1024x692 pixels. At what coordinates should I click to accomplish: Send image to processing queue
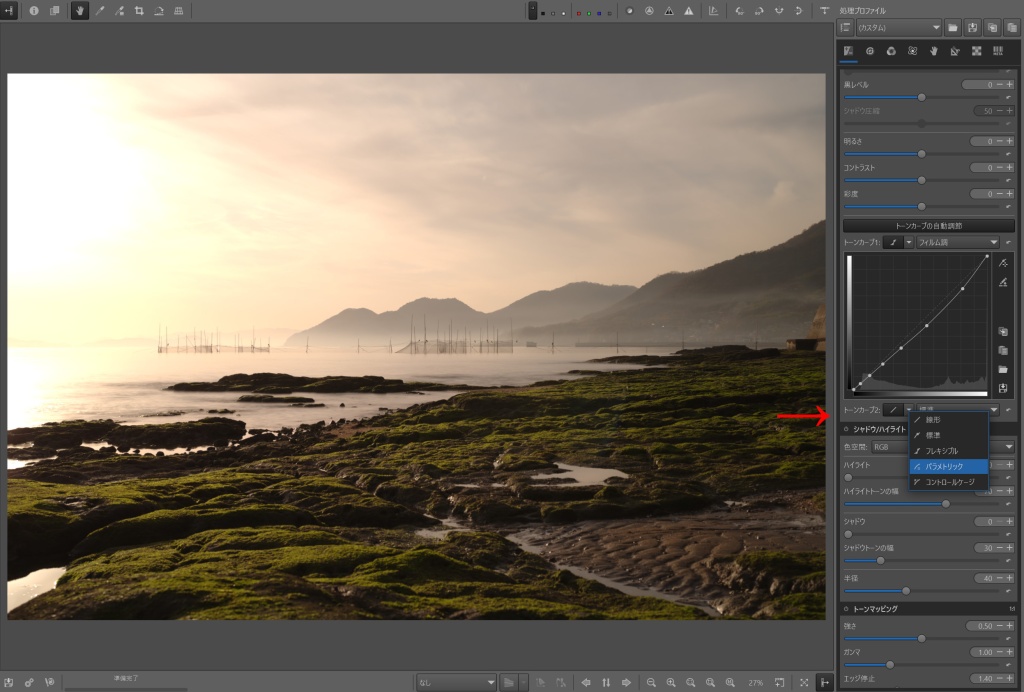coord(29,682)
